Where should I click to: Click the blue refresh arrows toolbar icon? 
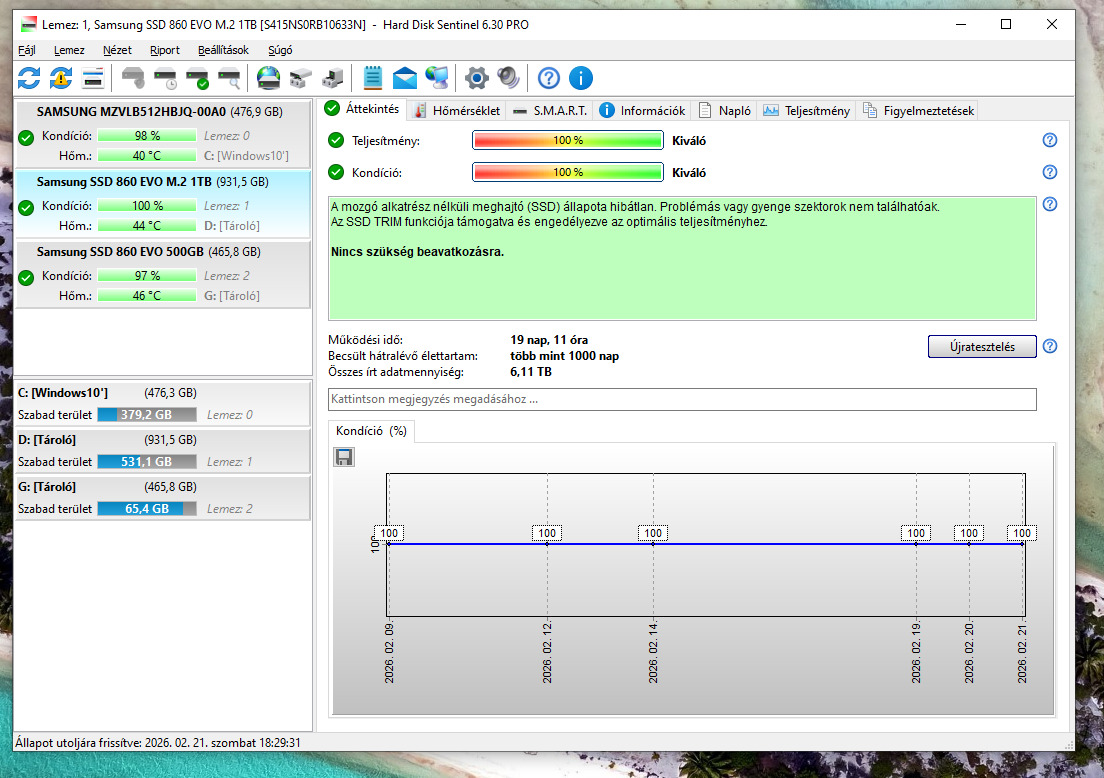tap(29, 78)
